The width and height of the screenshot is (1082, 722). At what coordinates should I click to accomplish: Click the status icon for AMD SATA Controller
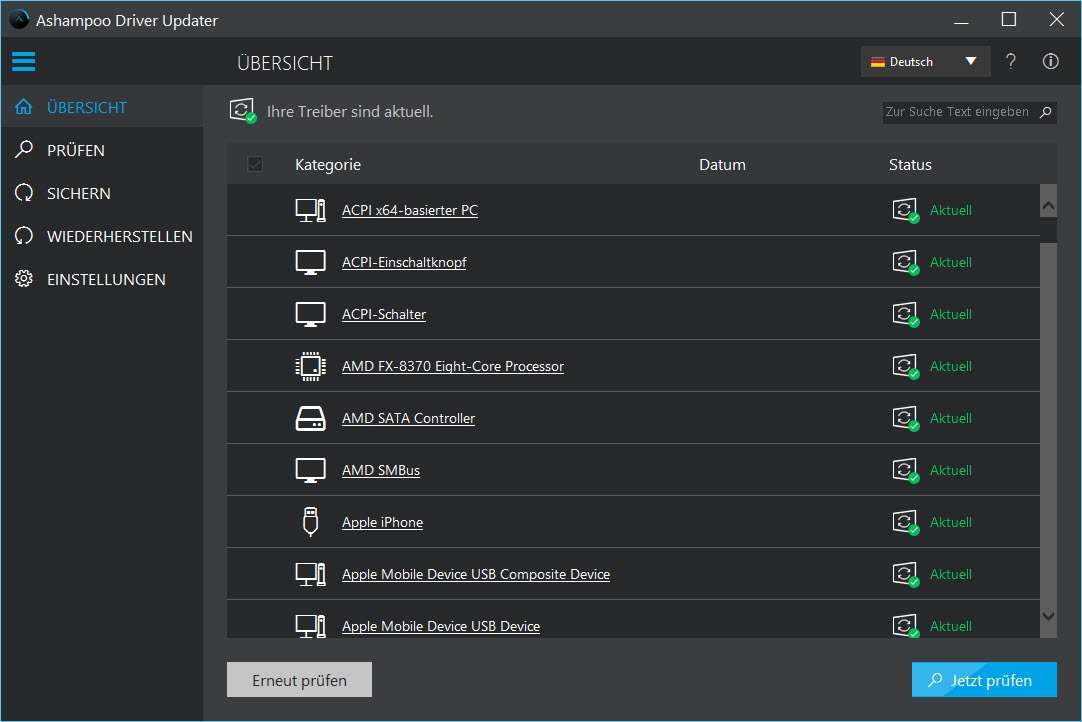(905, 418)
